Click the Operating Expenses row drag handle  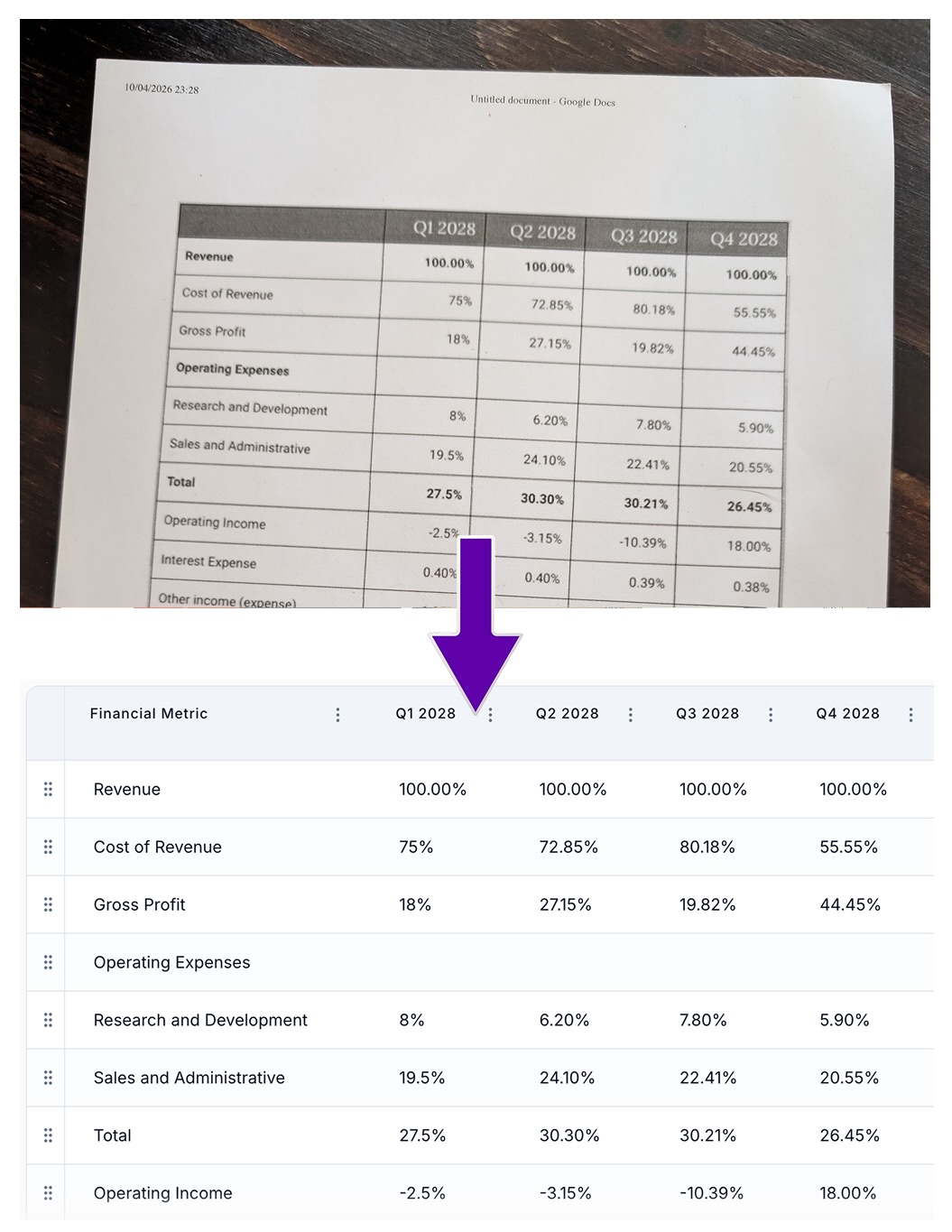pos(47,962)
